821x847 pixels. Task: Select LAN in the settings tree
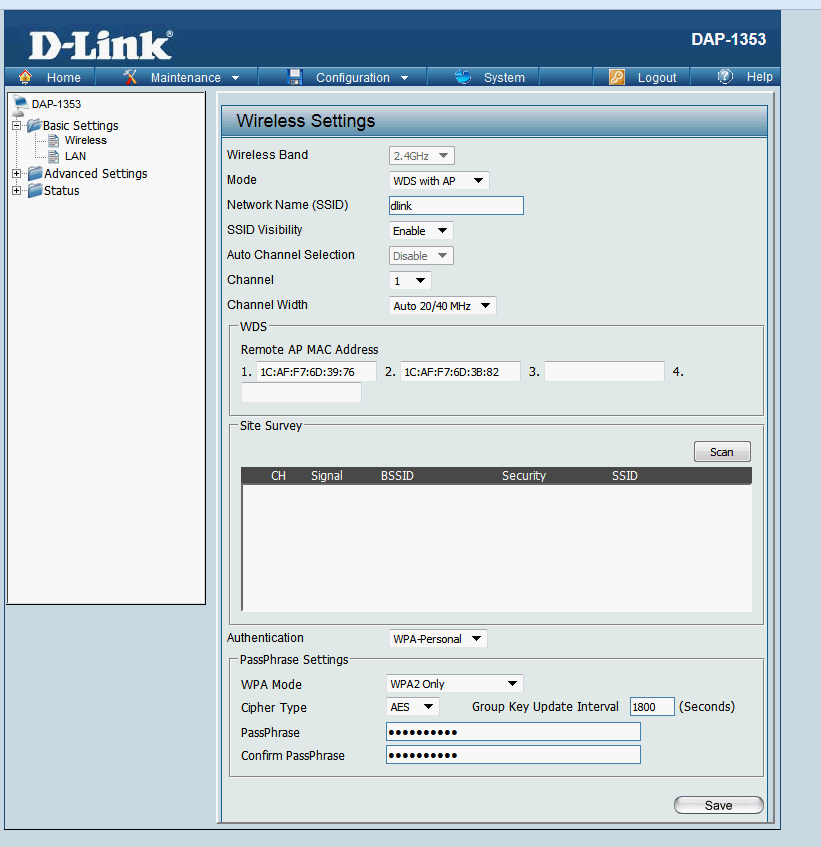click(x=75, y=156)
